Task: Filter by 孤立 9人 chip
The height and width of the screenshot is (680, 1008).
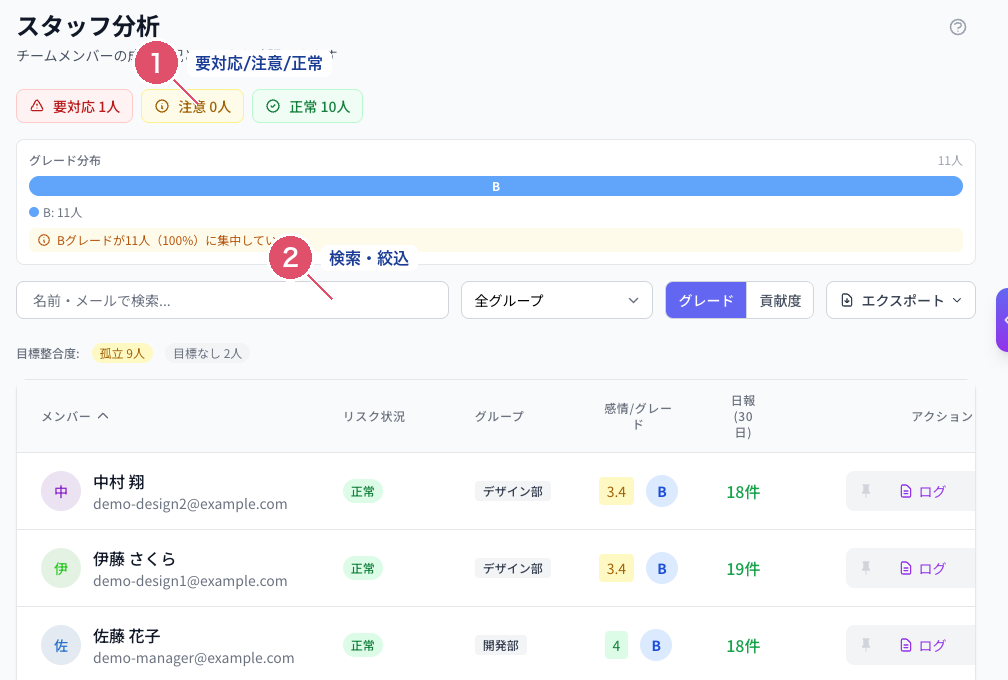Action: [122, 353]
